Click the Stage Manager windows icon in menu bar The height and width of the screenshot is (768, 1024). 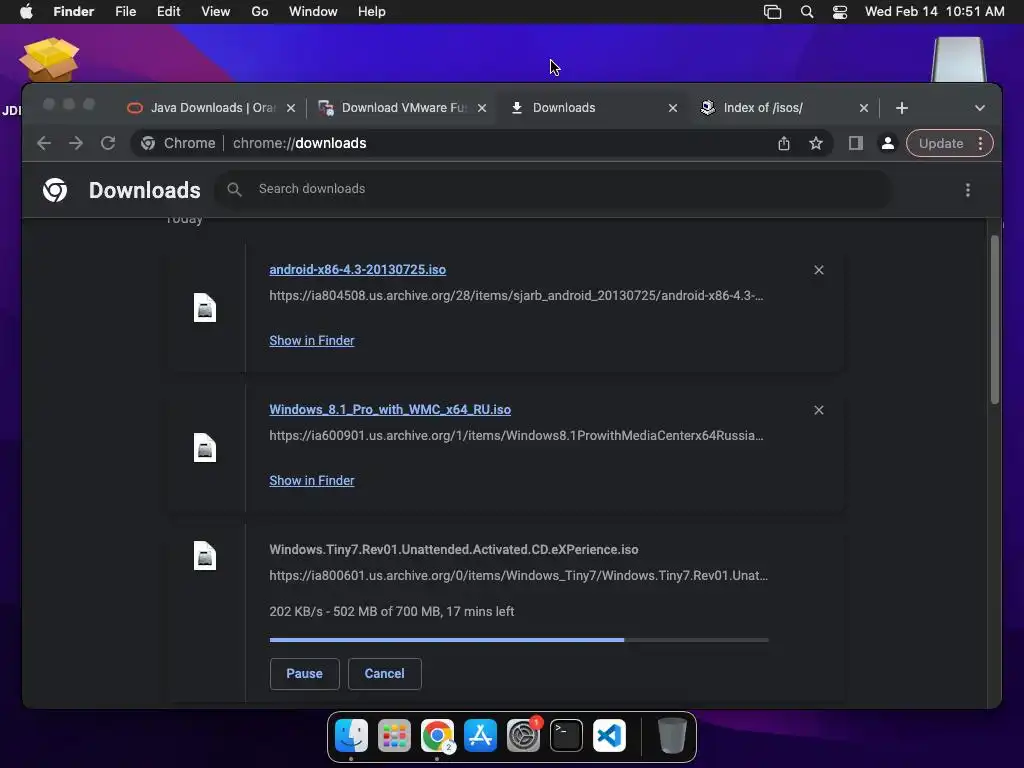(x=773, y=12)
